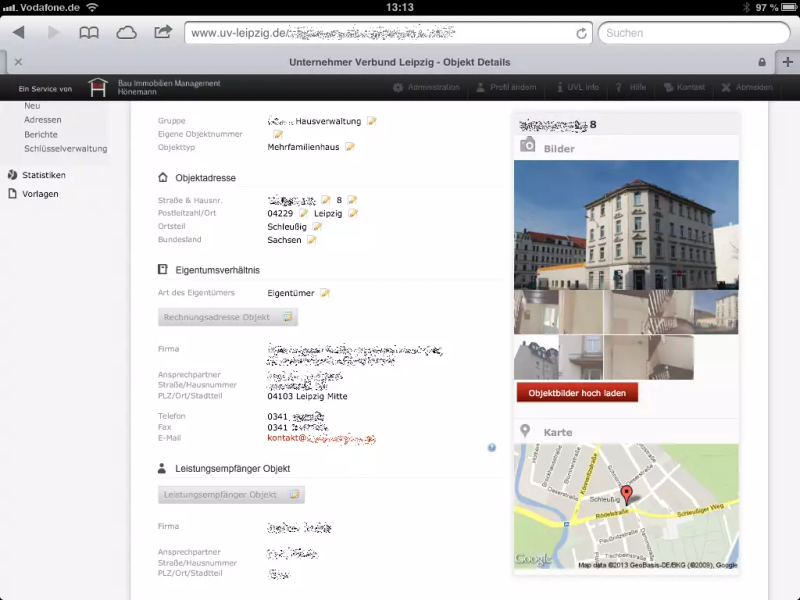Open small building exterior thumbnail at right

[x=716, y=312]
